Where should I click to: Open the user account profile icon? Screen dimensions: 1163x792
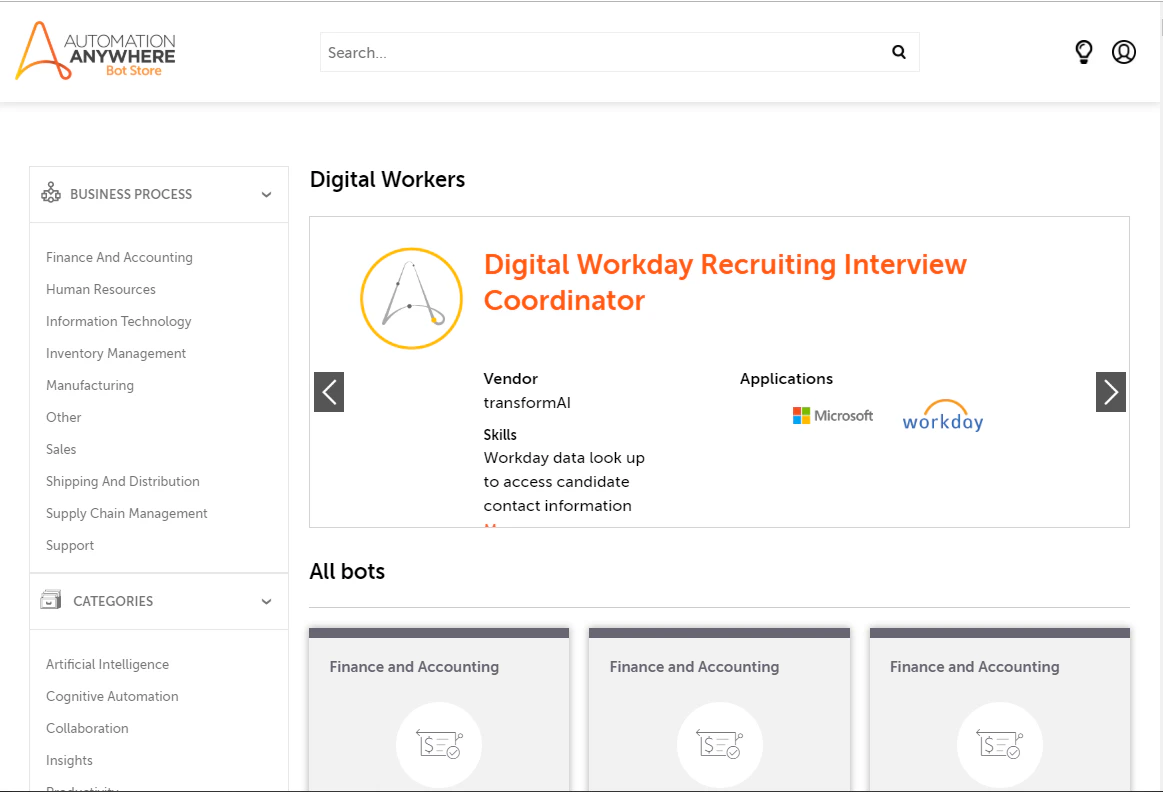click(1124, 52)
